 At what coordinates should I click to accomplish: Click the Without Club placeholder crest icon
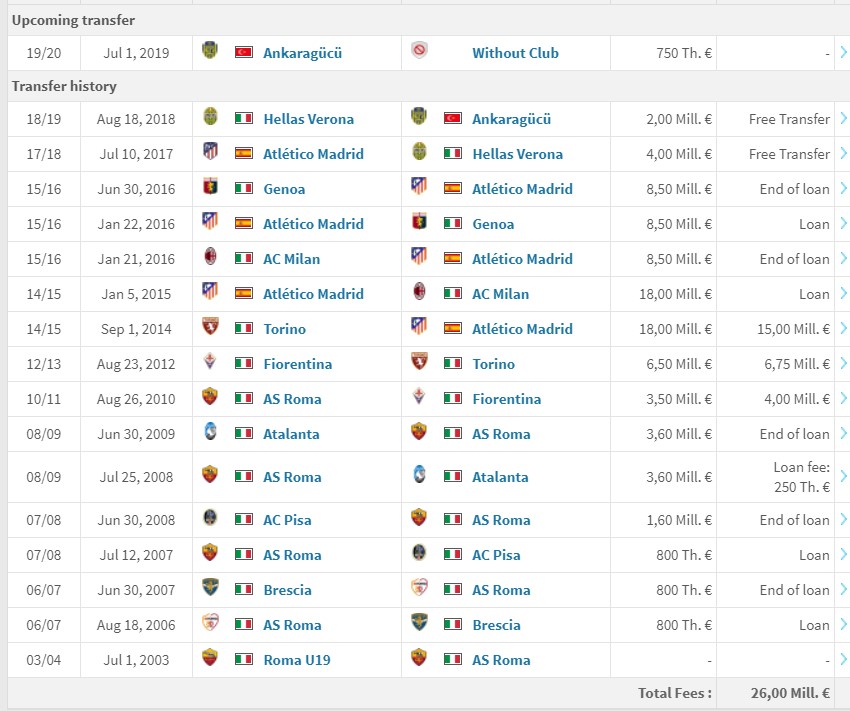[x=419, y=50]
